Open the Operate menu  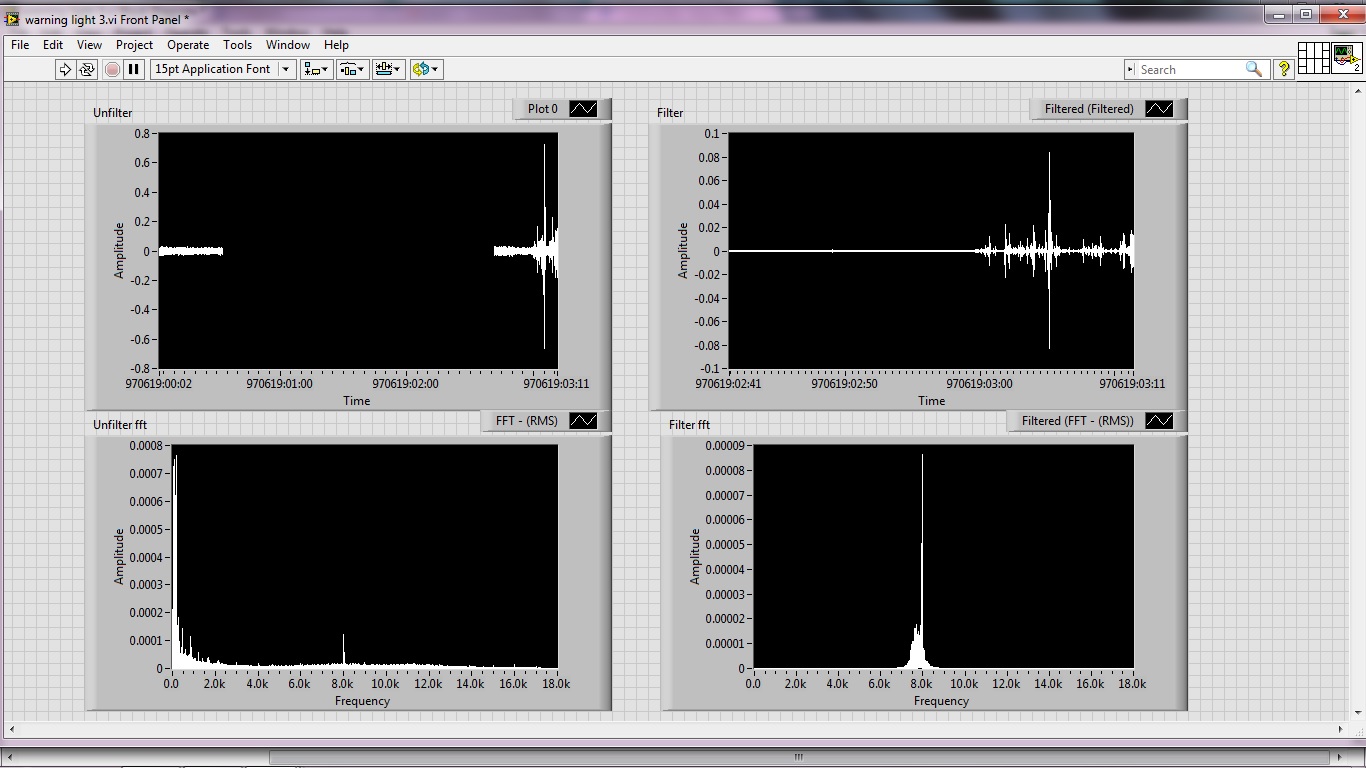[x=188, y=45]
